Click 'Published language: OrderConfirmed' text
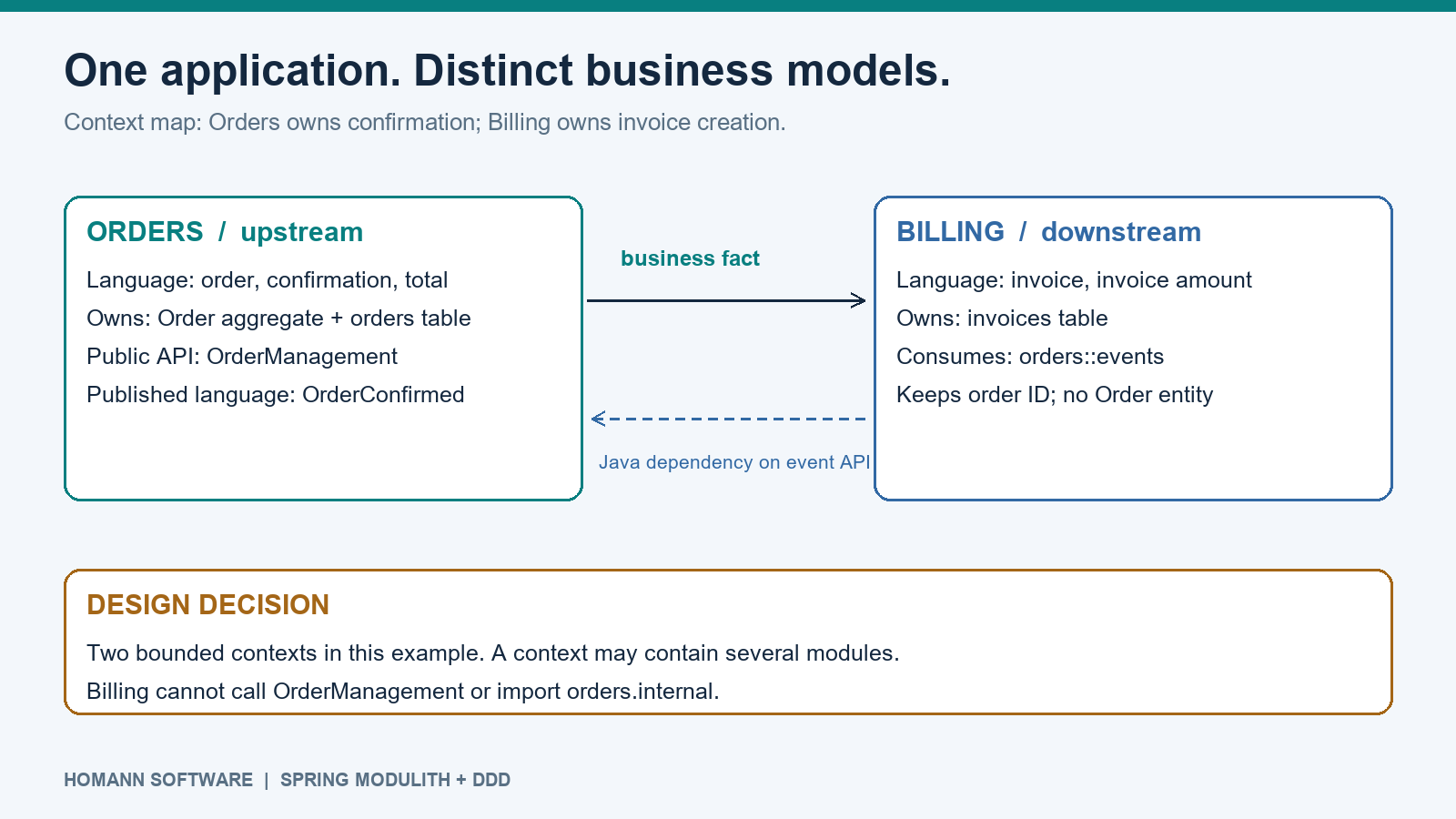 (x=276, y=395)
